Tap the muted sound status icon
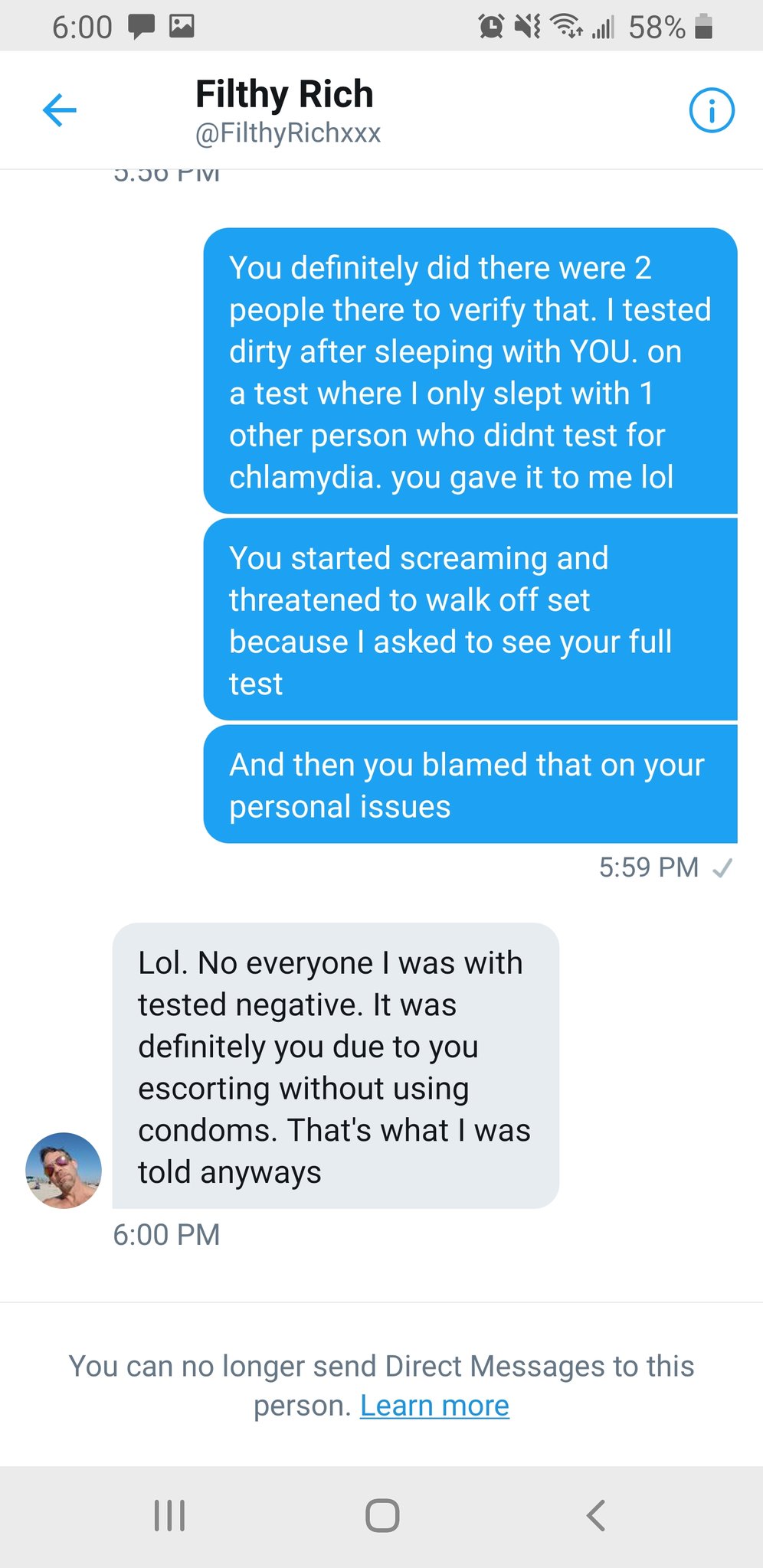This screenshot has height=1568, width=763. pyautogui.click(x=528, y=27)
